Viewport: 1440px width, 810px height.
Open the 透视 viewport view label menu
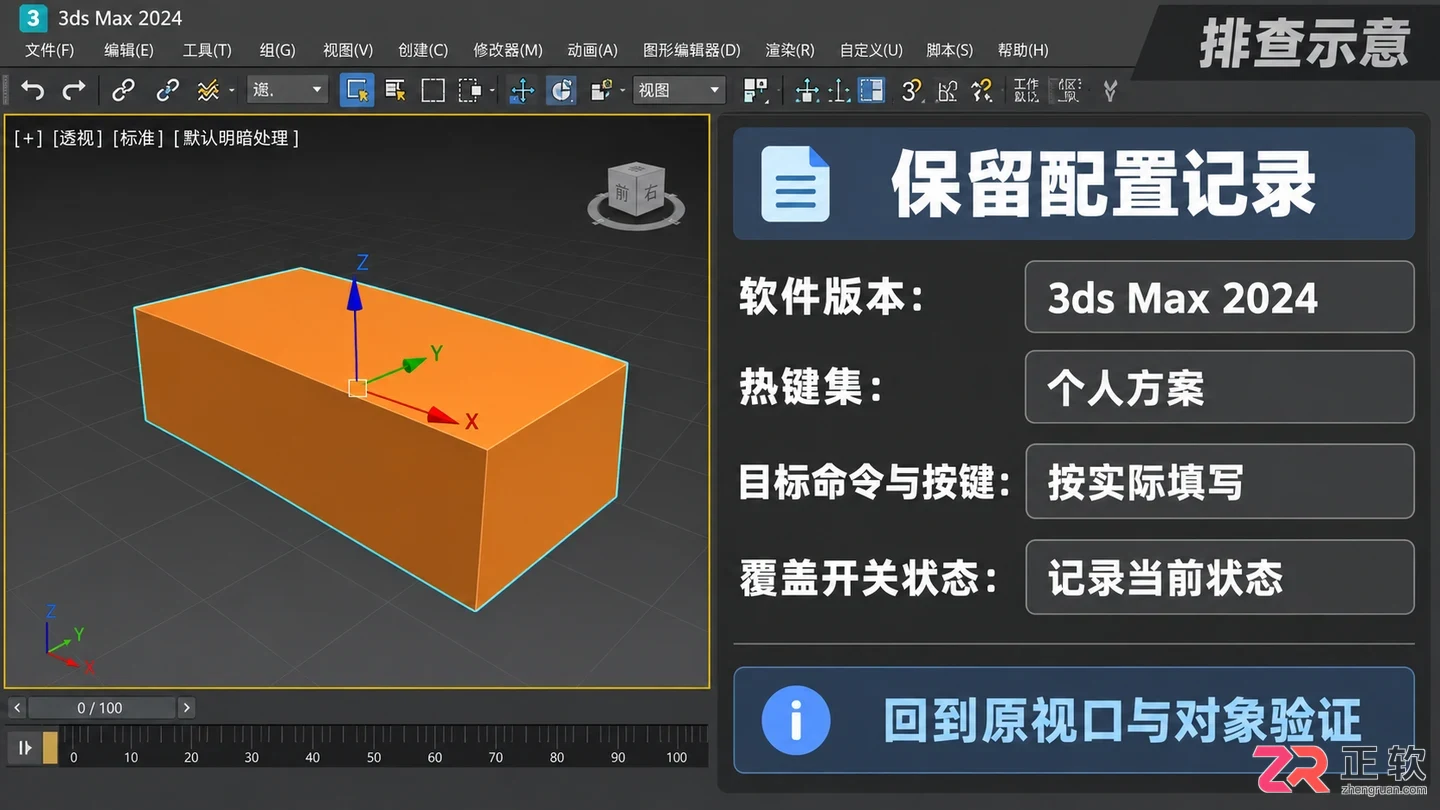click(x=78, y=138)
